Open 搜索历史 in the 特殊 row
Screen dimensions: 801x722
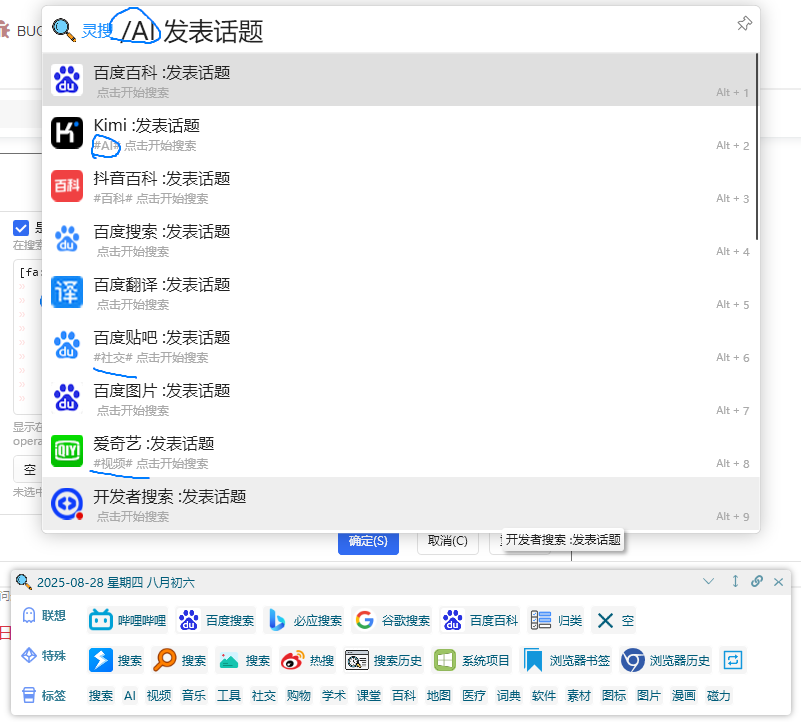click(x=384, y=660)
